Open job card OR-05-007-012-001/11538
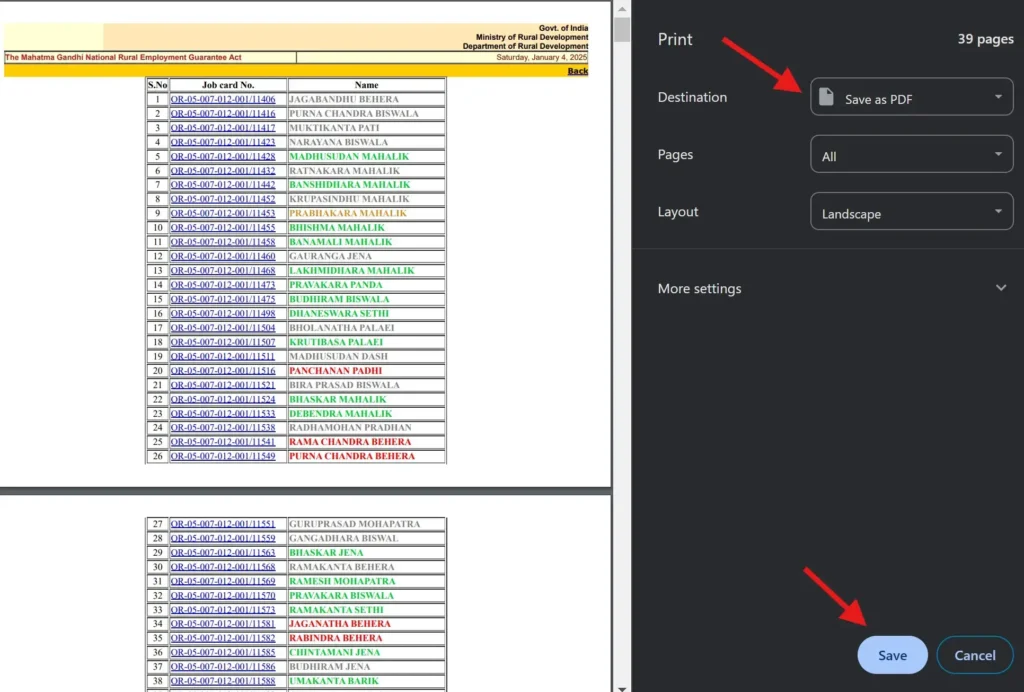1024x692 pixels. click(223, 428)
